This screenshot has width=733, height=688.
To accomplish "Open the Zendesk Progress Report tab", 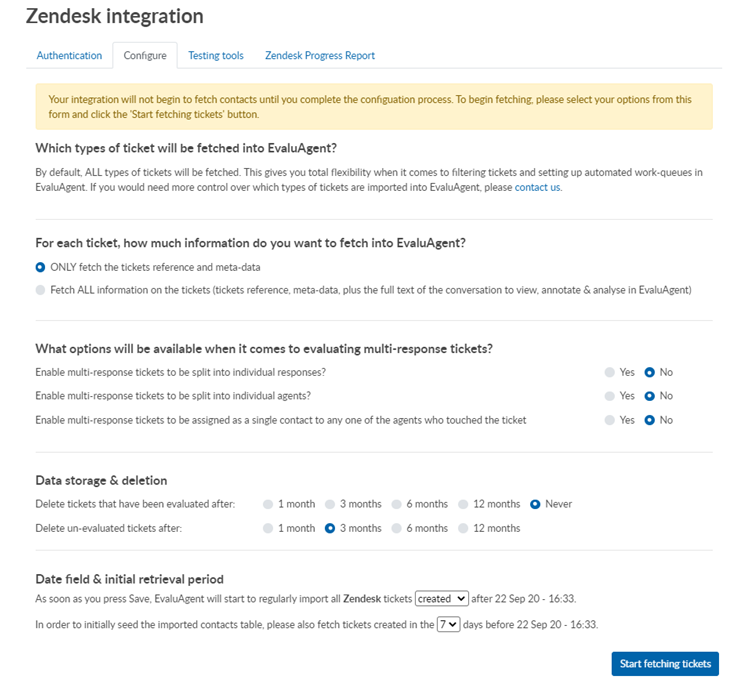I will click(320, 56).
